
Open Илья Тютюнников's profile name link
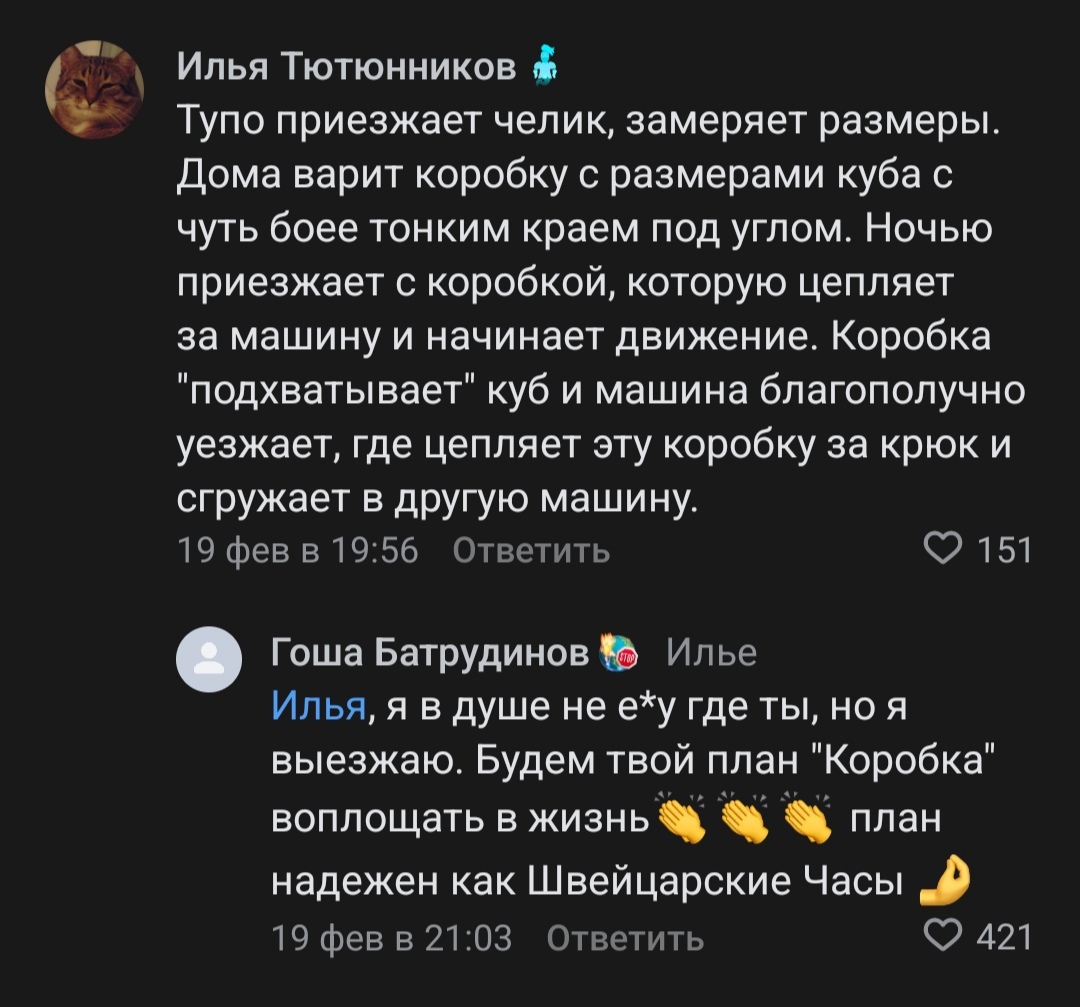346,67
